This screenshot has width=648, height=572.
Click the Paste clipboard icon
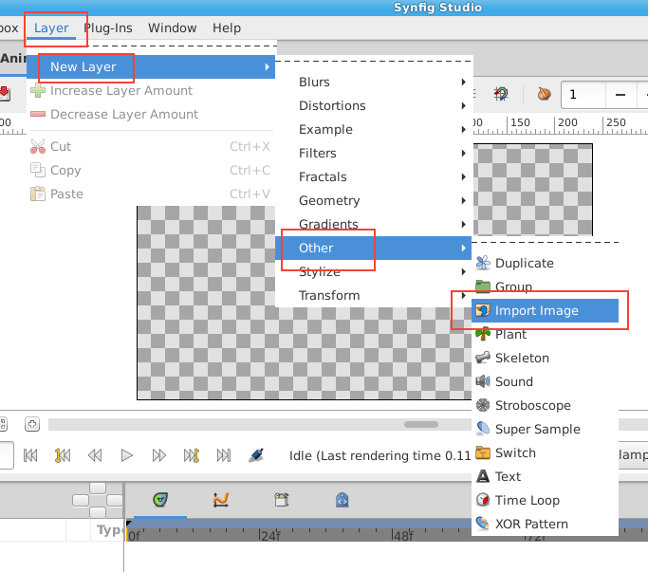(x=38, y=193)
